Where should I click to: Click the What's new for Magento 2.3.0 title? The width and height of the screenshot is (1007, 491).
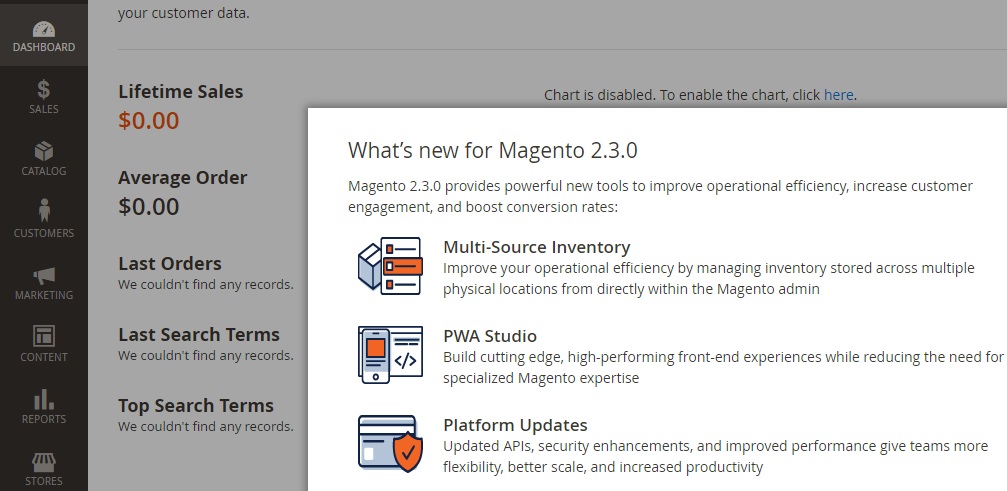tap(493, 150)
